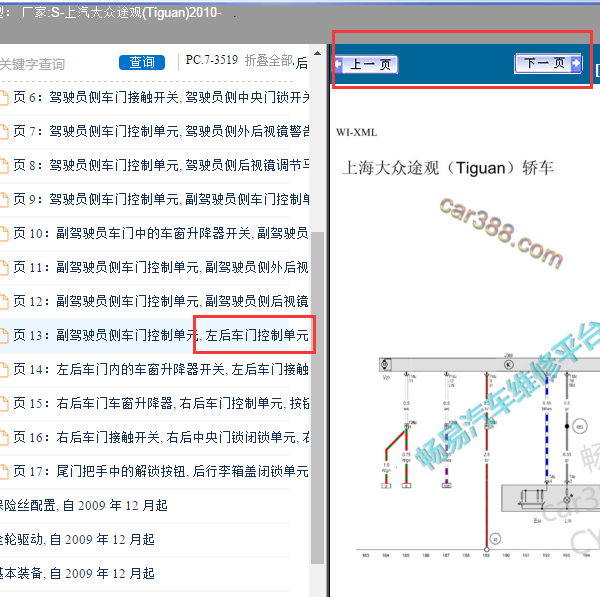Click the 折叠全部 collapse all link
Viewport: 600px width, 597px height.
pos(269,60)
